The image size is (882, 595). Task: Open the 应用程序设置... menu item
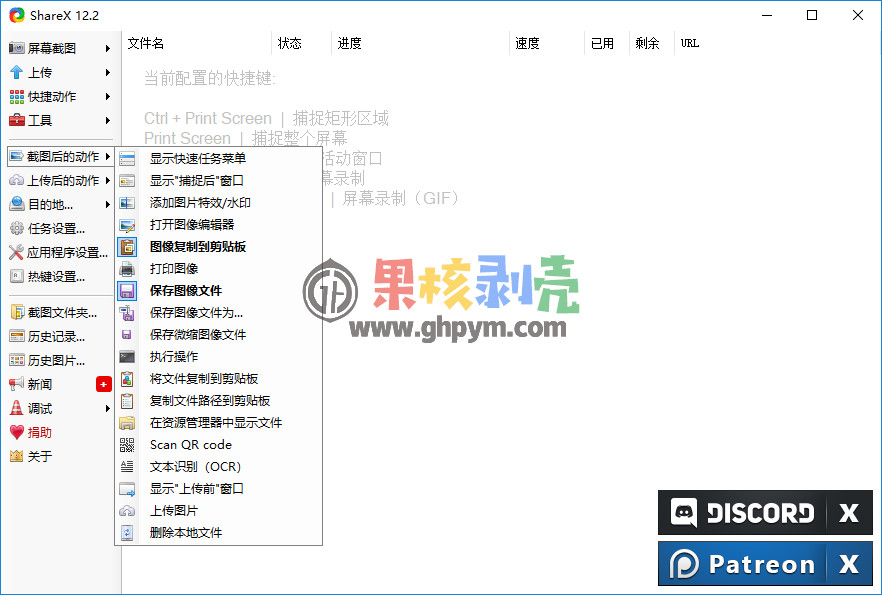click(61, 253)
